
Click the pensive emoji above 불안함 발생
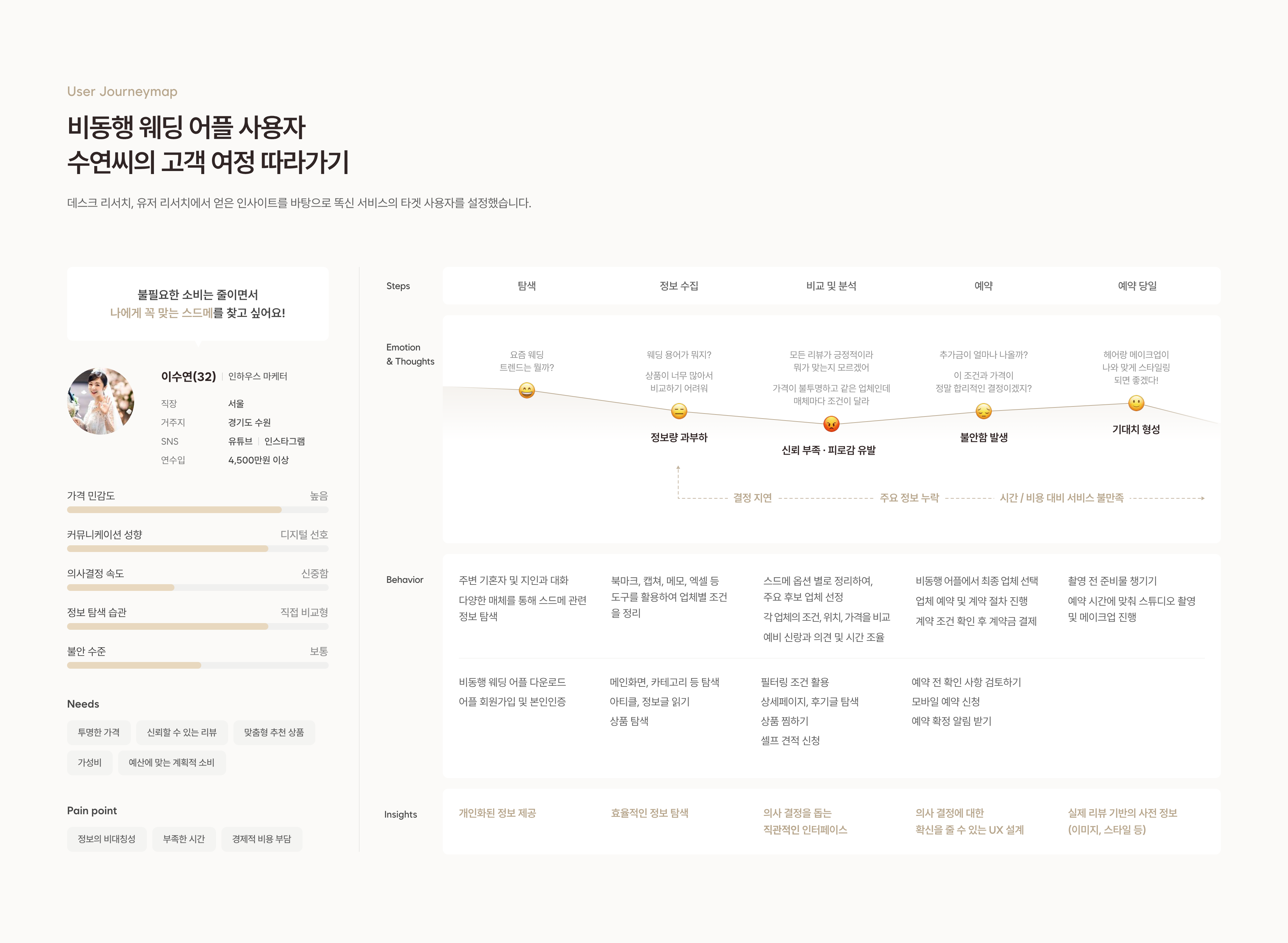983,411
